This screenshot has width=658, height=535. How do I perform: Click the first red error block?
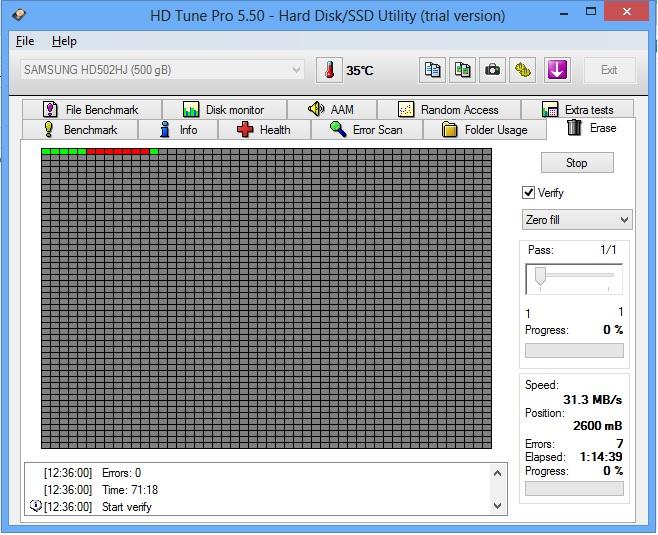point(91,151)
